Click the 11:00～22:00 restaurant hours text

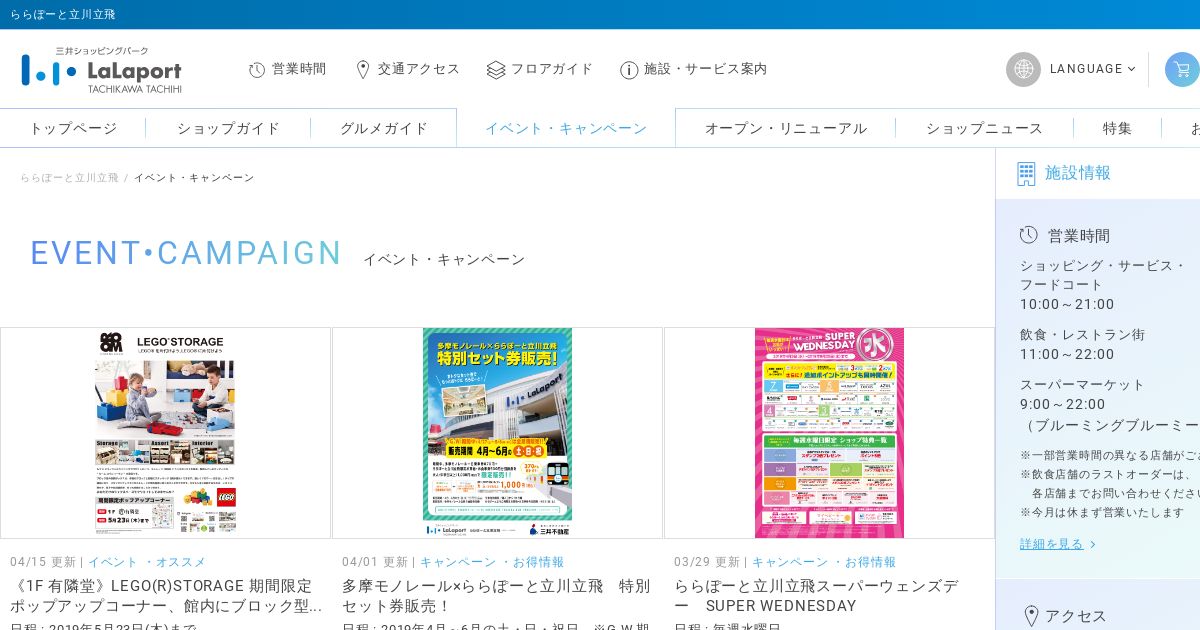tap(1067, 354)
